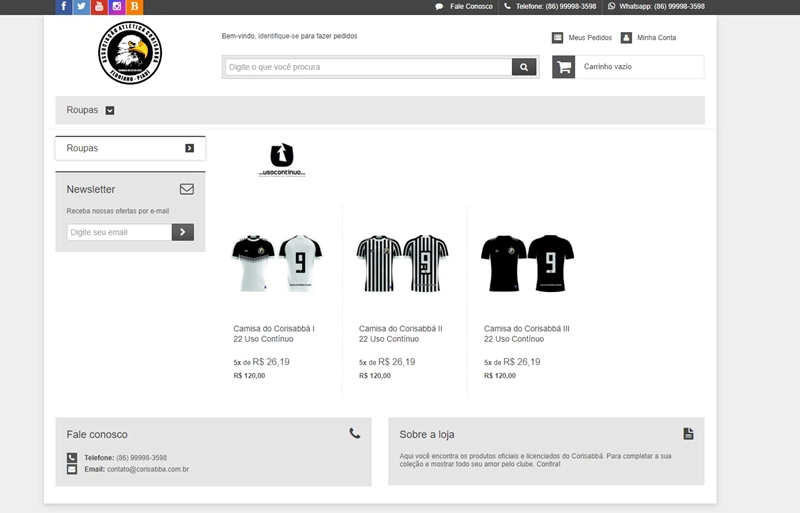The image size is (800, 513).
Task: Submit search with magnifying glass button
Action: click(x=524, y=67)
